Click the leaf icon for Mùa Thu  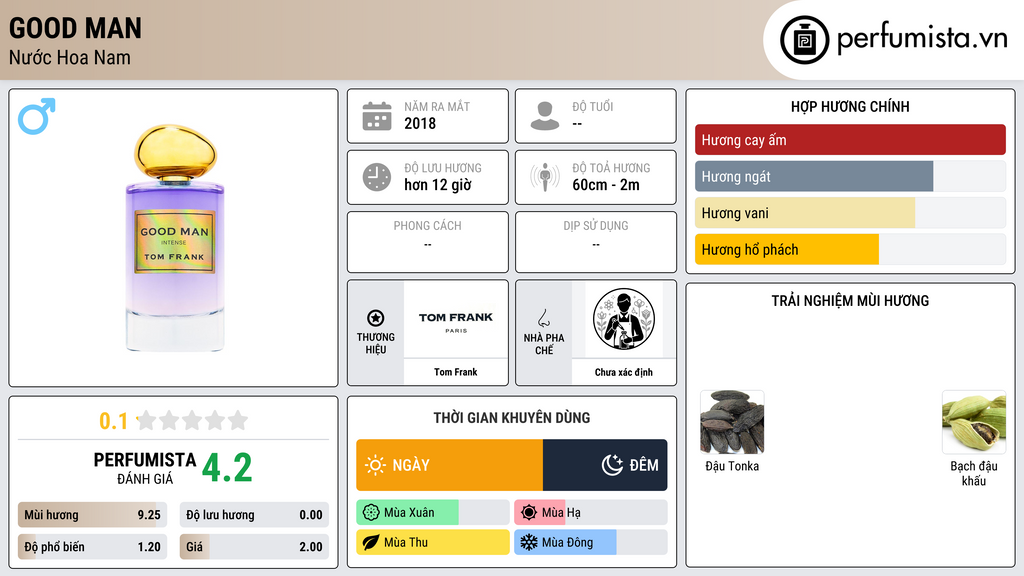click(x=371, y=542)
